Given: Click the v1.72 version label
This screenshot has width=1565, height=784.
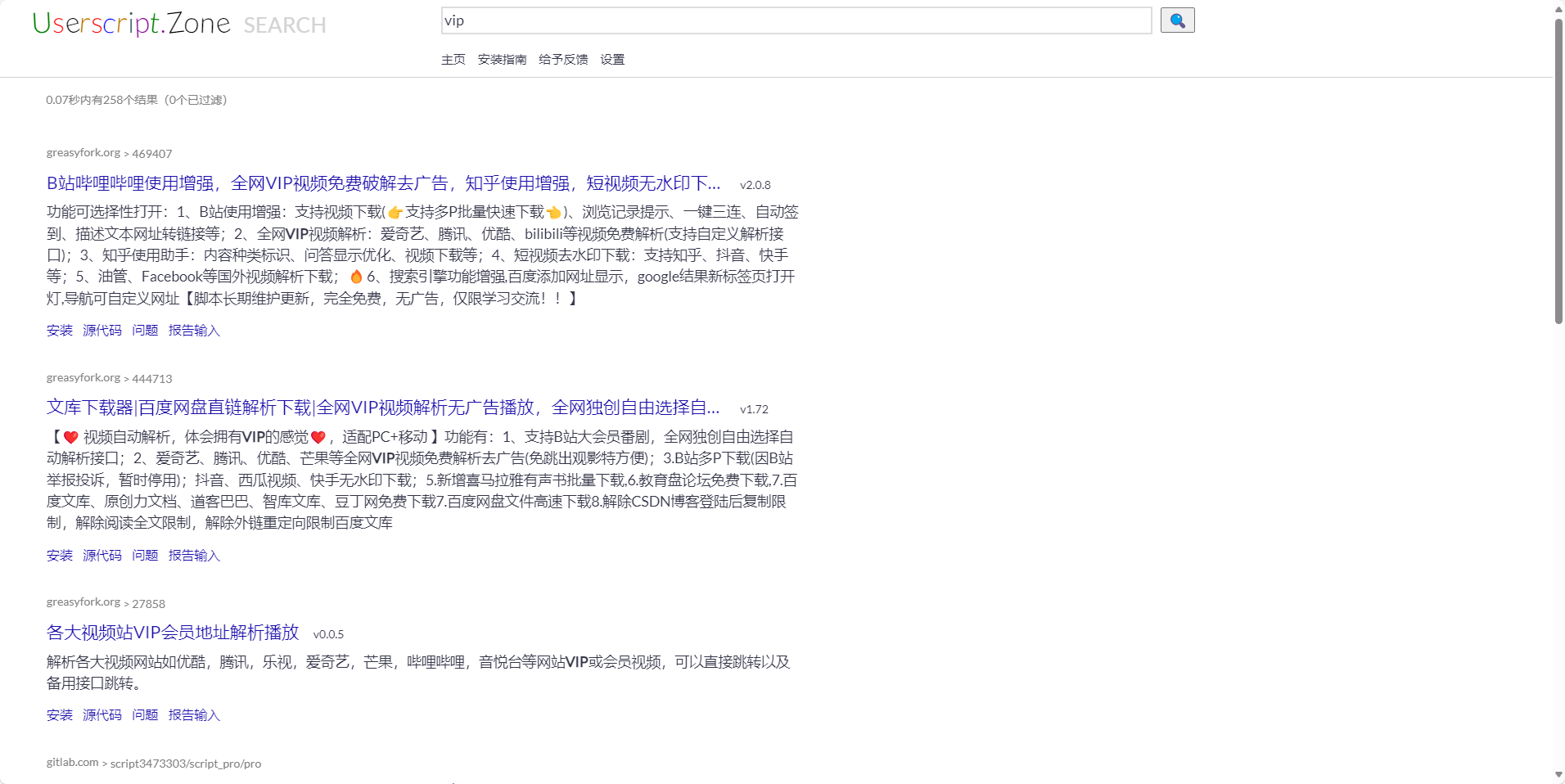Looking at the screenshot, I should pyautogui.click(x=754, y=409).
